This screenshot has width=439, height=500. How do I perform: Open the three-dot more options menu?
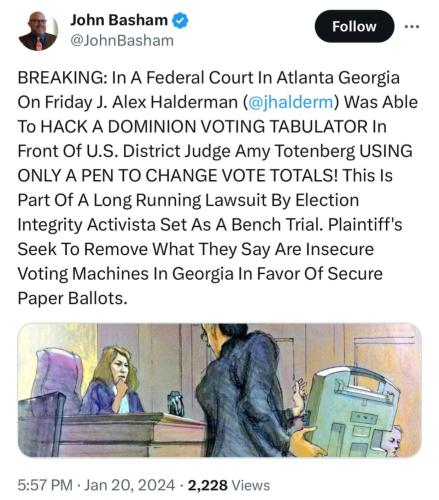point(412,26)
